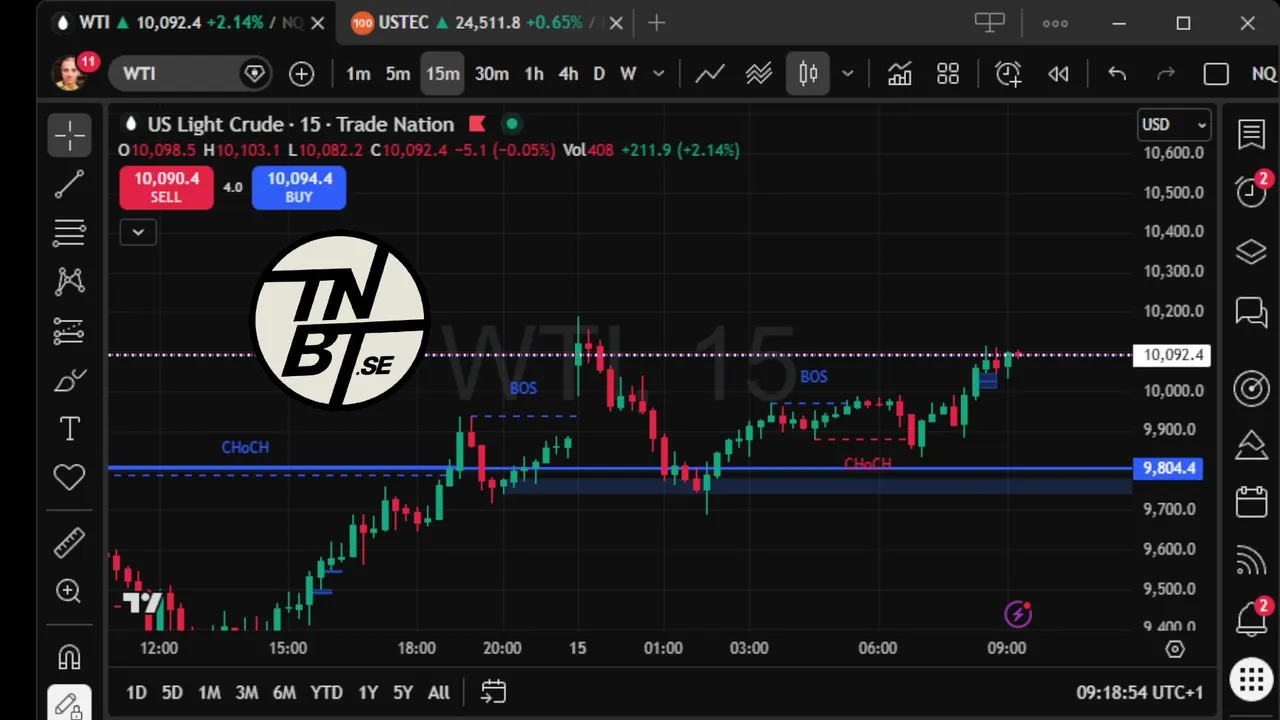Viewport: 1280px width, 720px height.
Task: Set the date range to 1M
Action: click(209, 692)
